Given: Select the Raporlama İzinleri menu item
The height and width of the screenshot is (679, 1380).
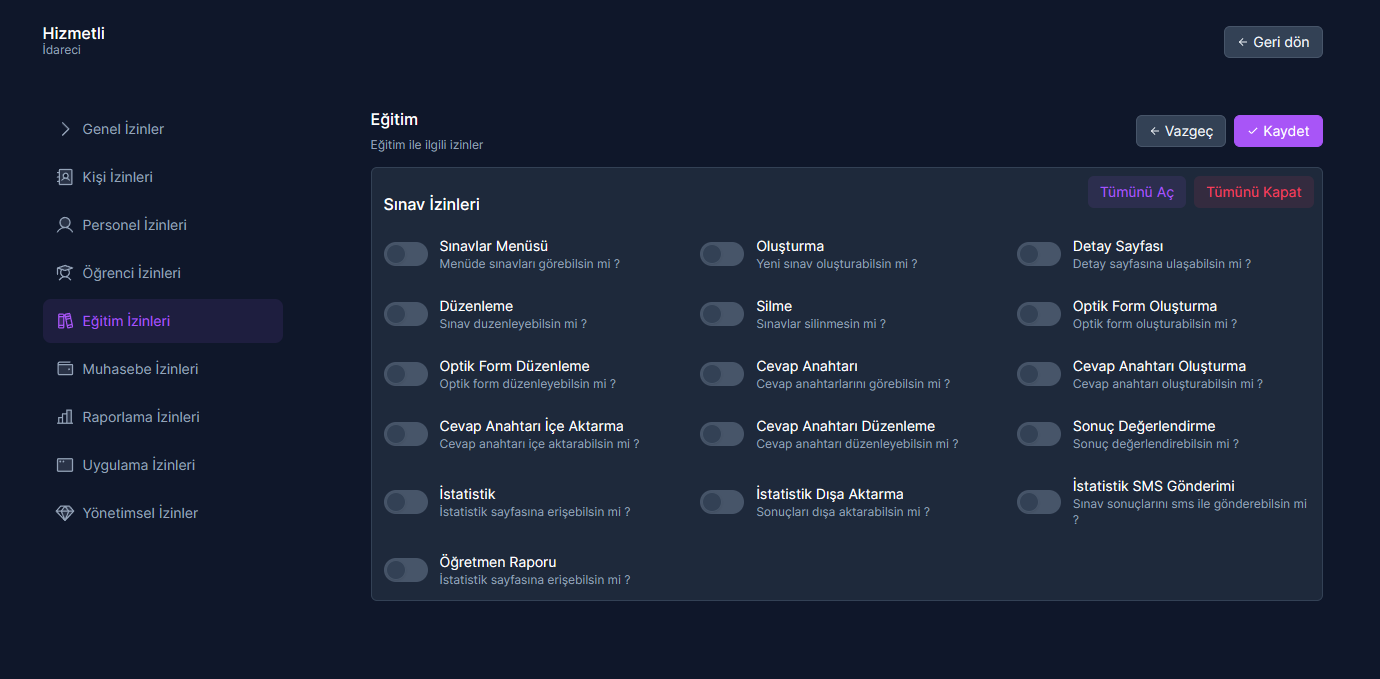Looking at the screenshot, I should click(x=163, y=417).
